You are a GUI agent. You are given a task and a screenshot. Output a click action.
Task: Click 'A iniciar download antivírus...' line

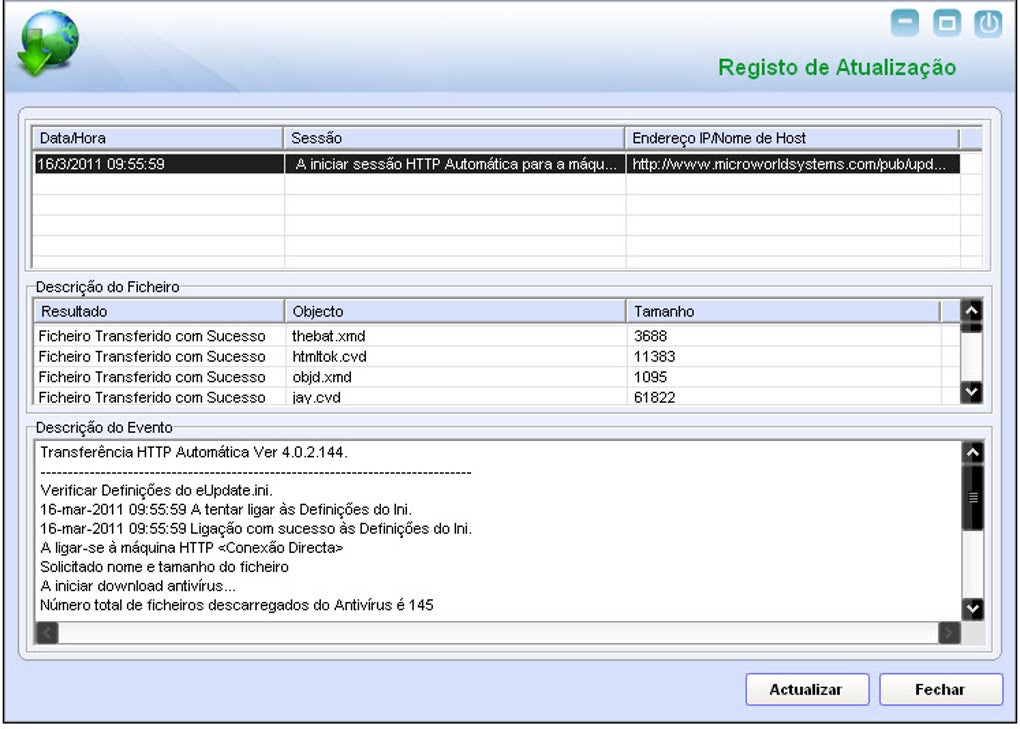click(x=138, y=586)
